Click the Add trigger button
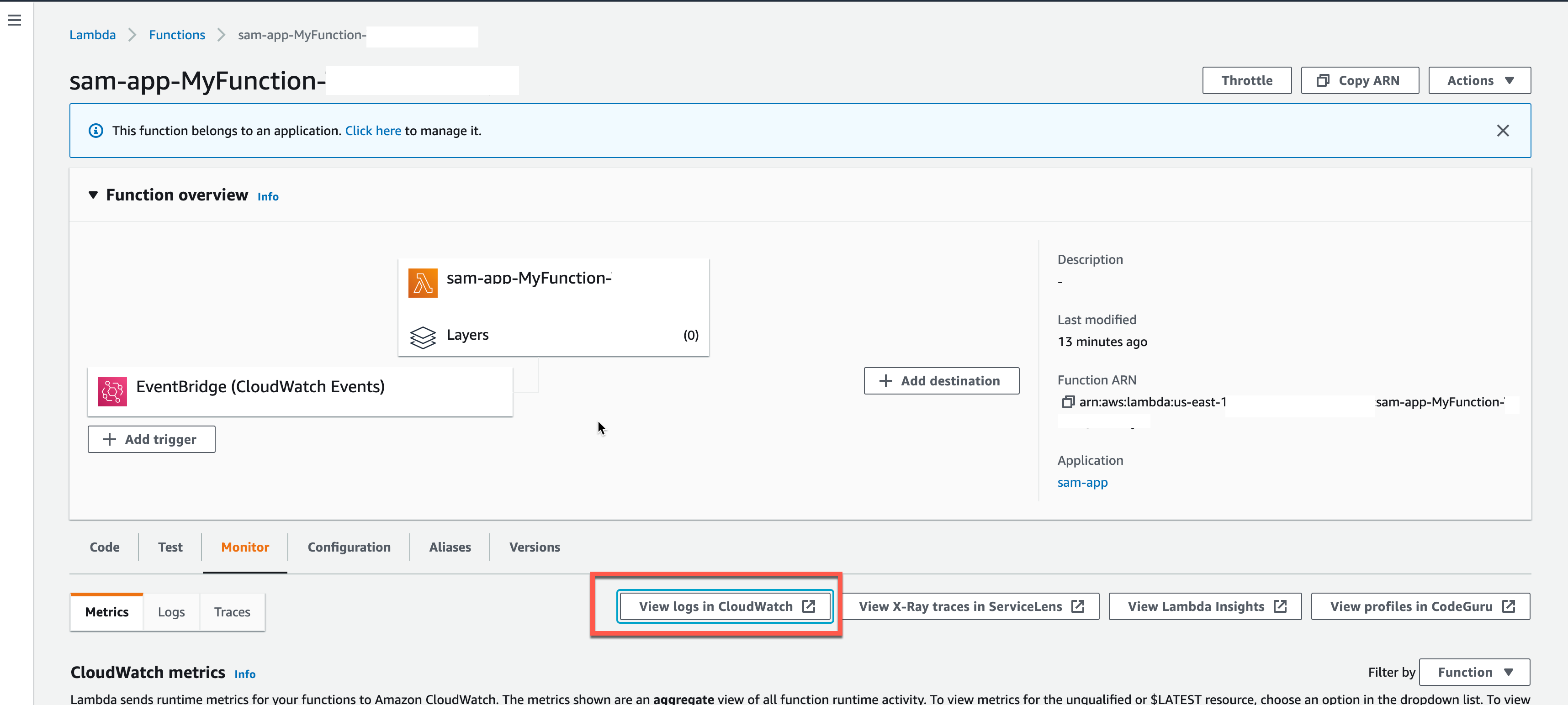 coord(151,439)
